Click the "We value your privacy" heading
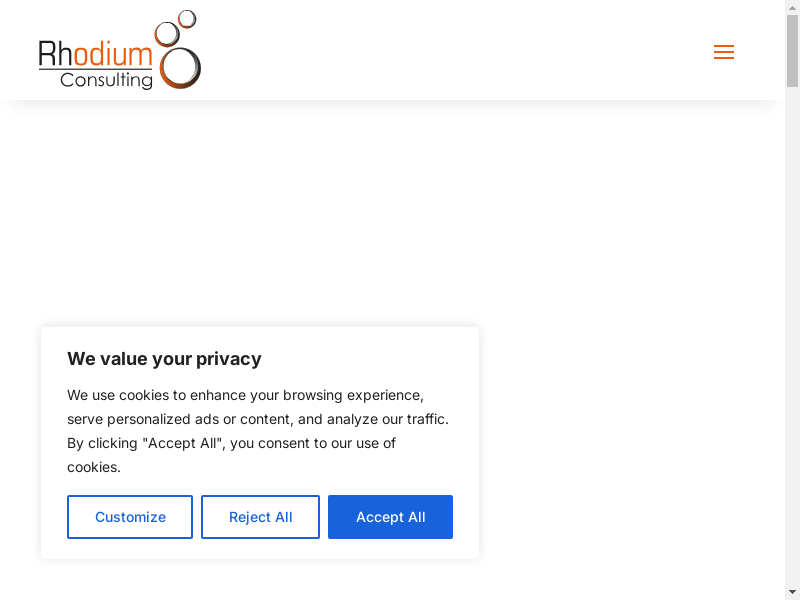The image size is (800, 600). 164,359
